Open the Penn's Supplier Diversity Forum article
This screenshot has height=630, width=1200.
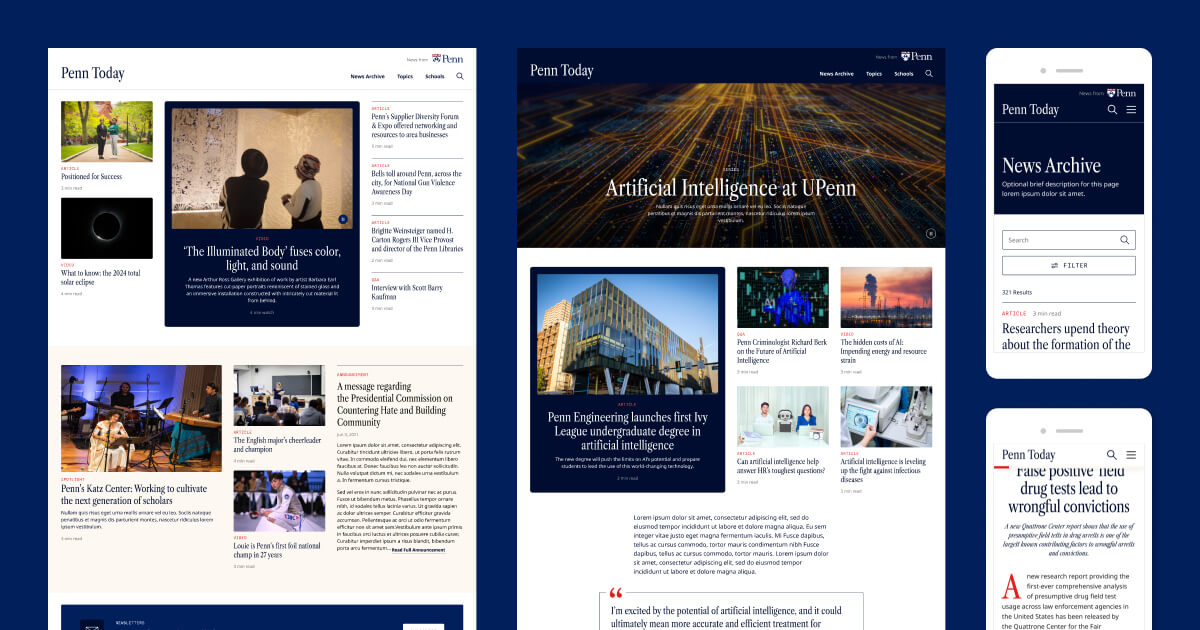[x=415, y=125]
